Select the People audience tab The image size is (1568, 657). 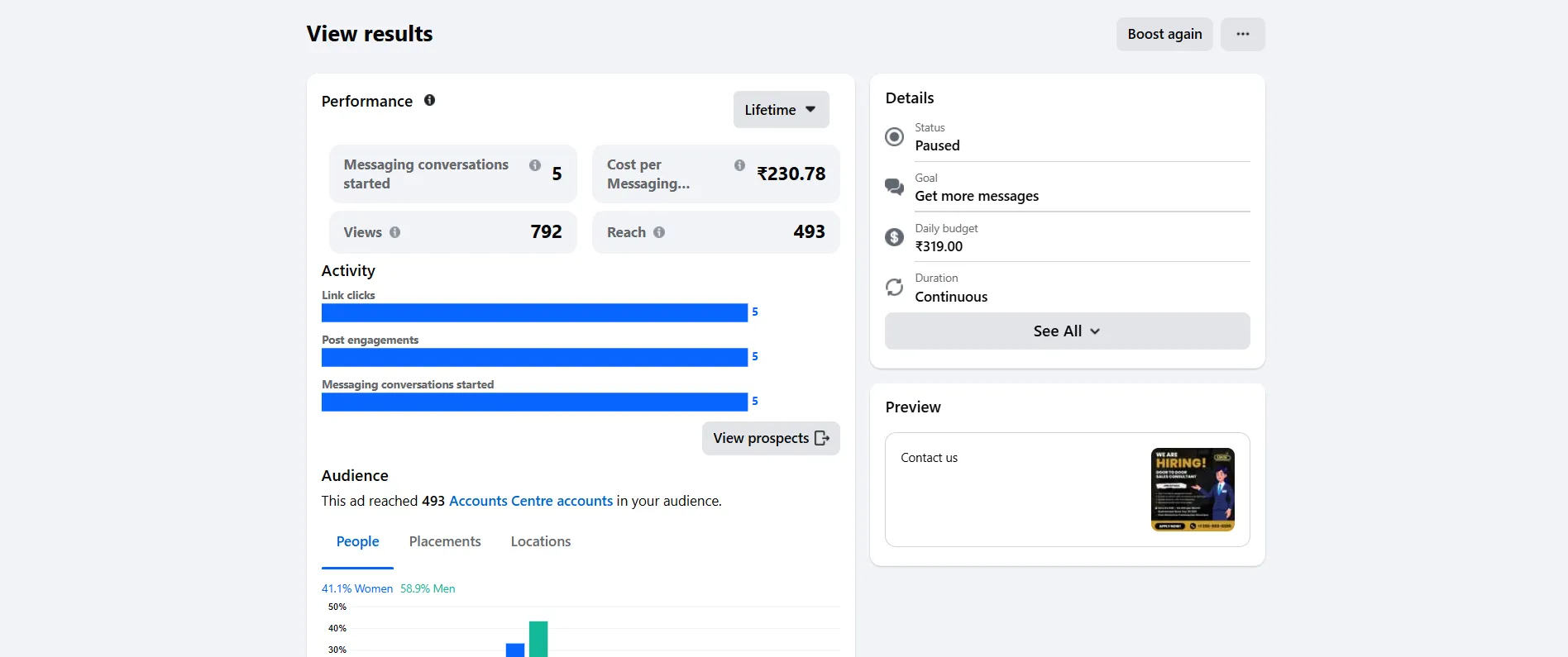(x=357, y=541)
